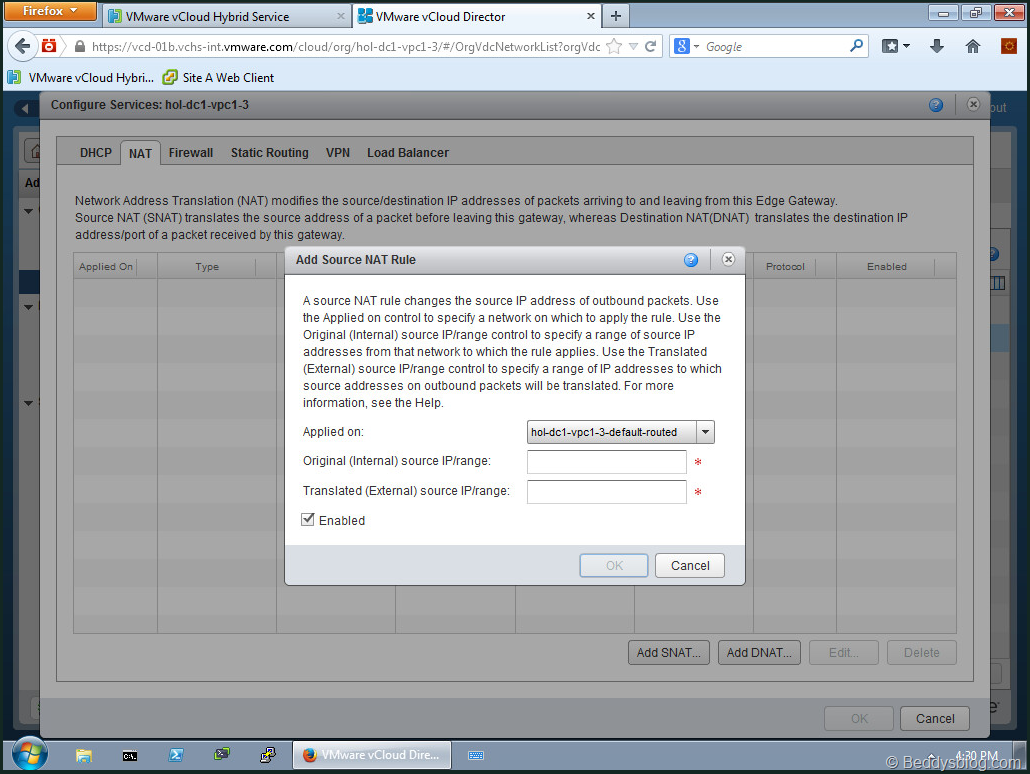The width and height of the screenshot is (1030, 774).
Task: Select the NAT tab
Action: [140, 153]
